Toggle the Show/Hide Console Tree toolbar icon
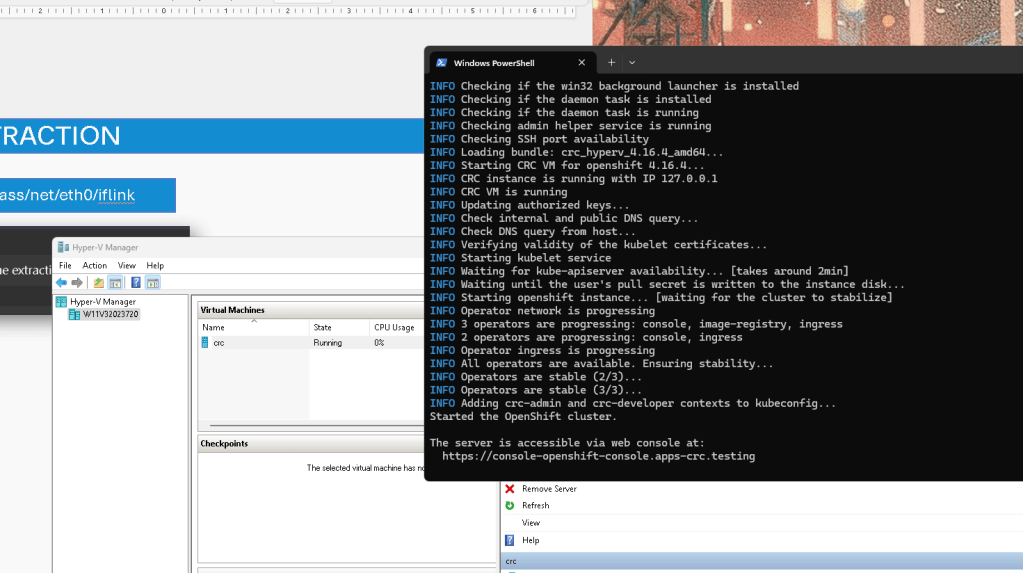 [x=115, y=283]
